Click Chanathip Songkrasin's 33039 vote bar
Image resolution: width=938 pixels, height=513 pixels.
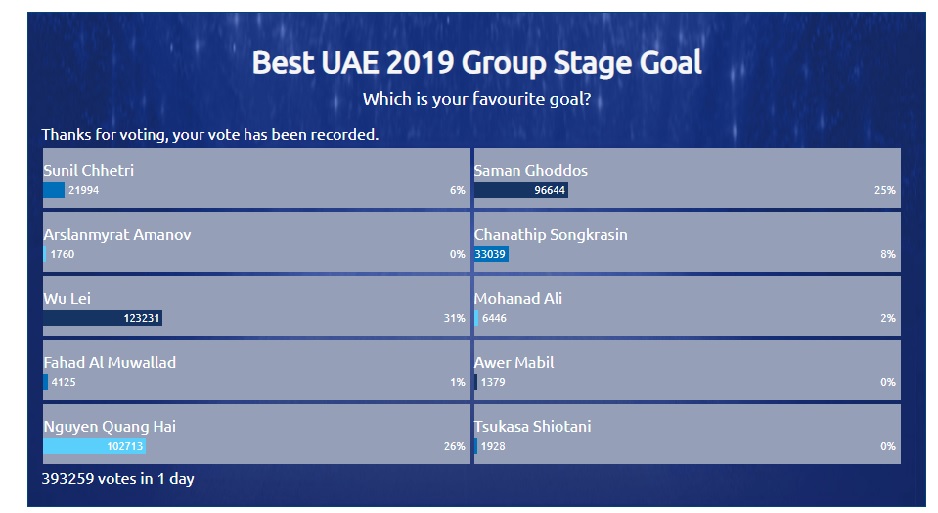(491, 254)
